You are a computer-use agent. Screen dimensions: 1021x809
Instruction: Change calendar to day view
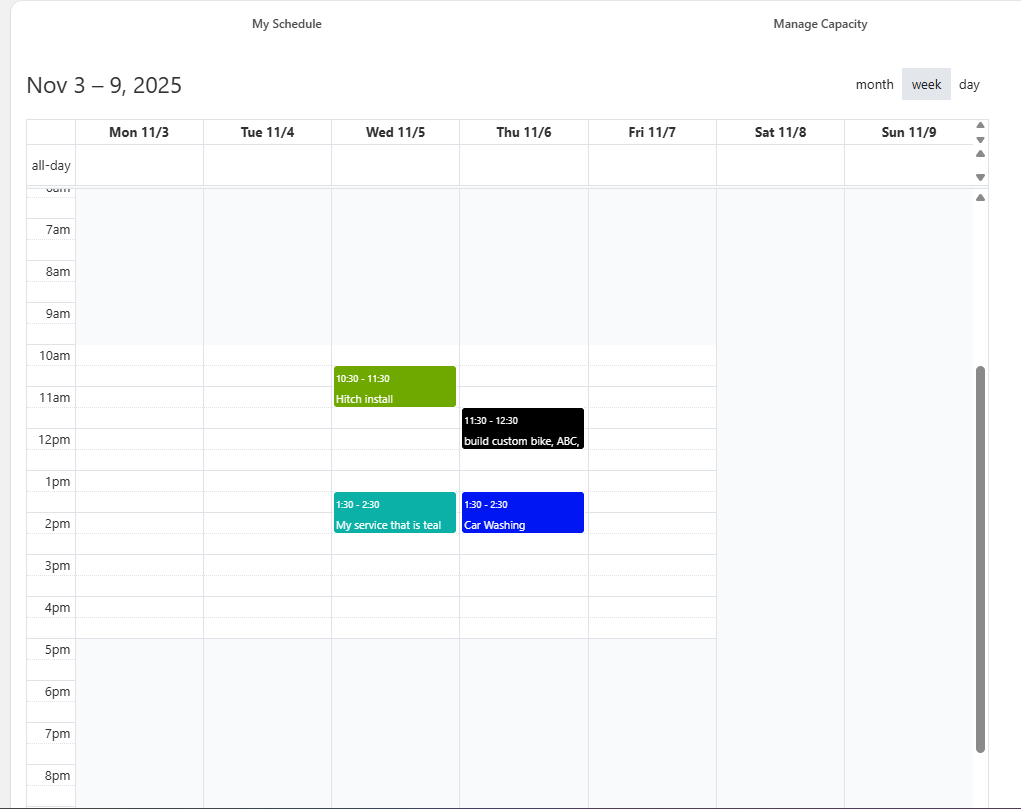(969, 85)
